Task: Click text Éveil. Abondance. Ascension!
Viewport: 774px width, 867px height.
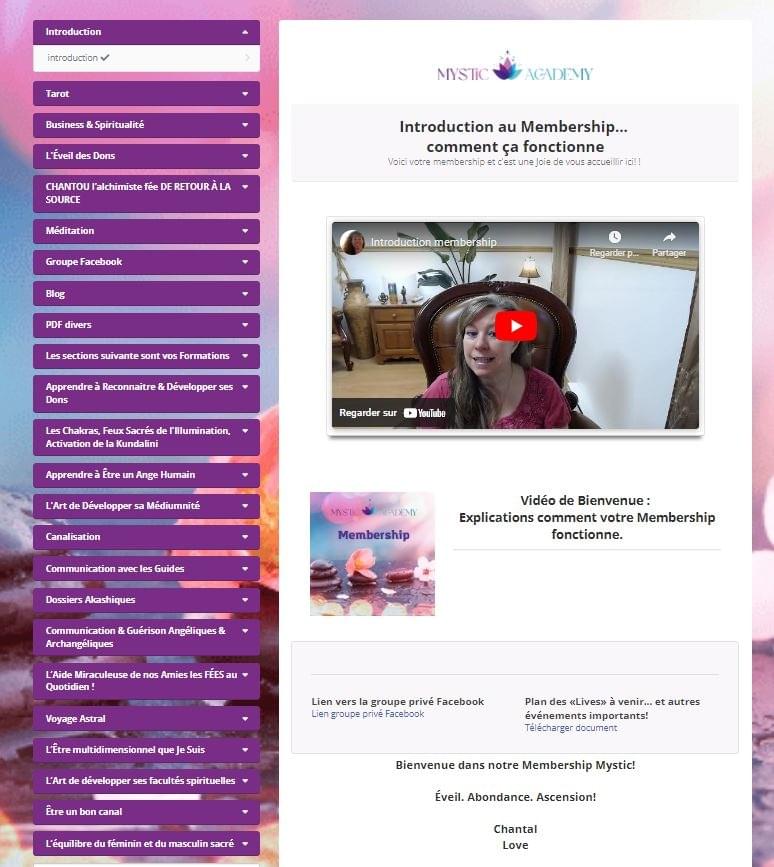Action: pyautogui.click(x=515, y=797)
